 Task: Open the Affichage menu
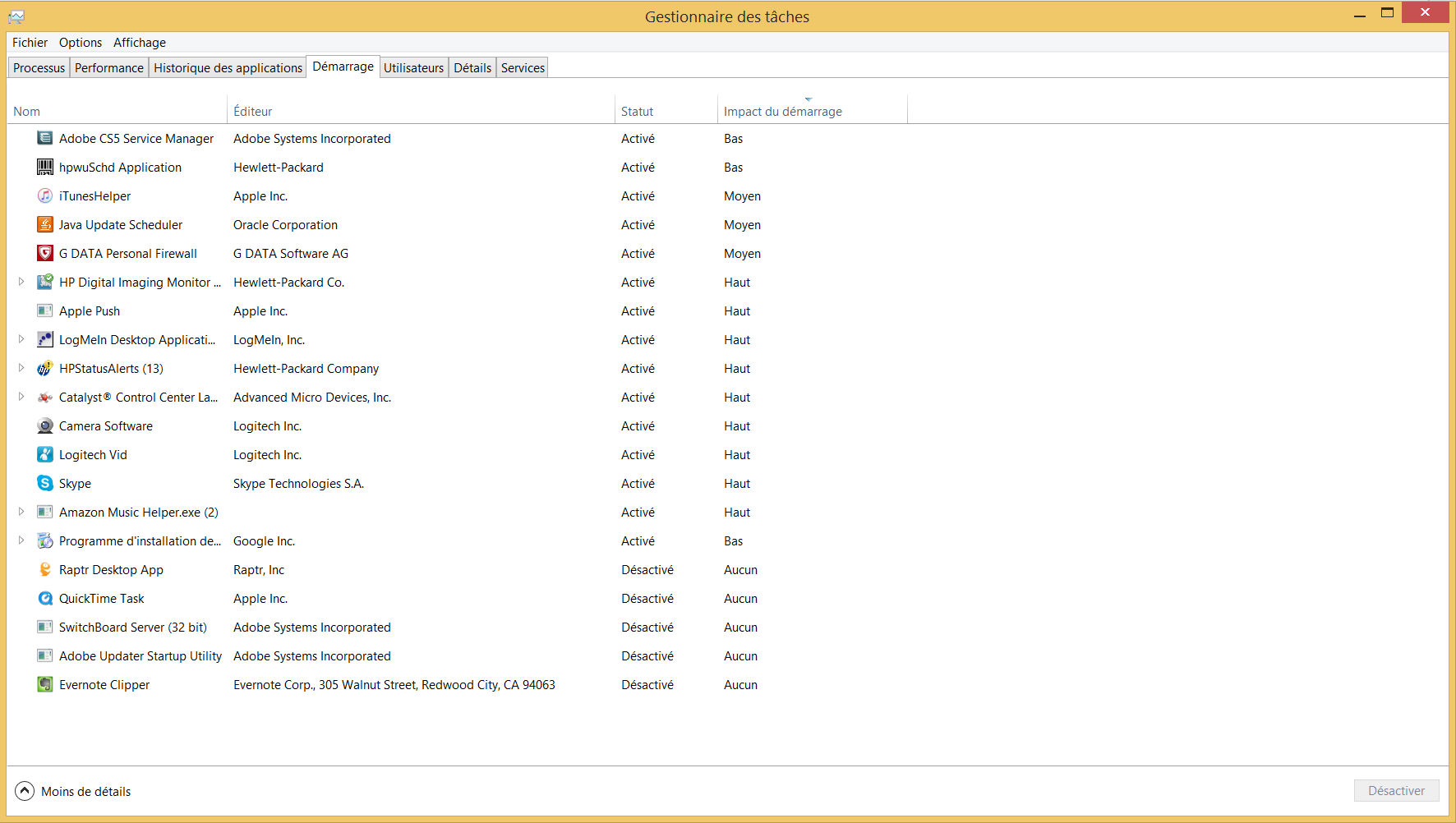pos(140,43)
